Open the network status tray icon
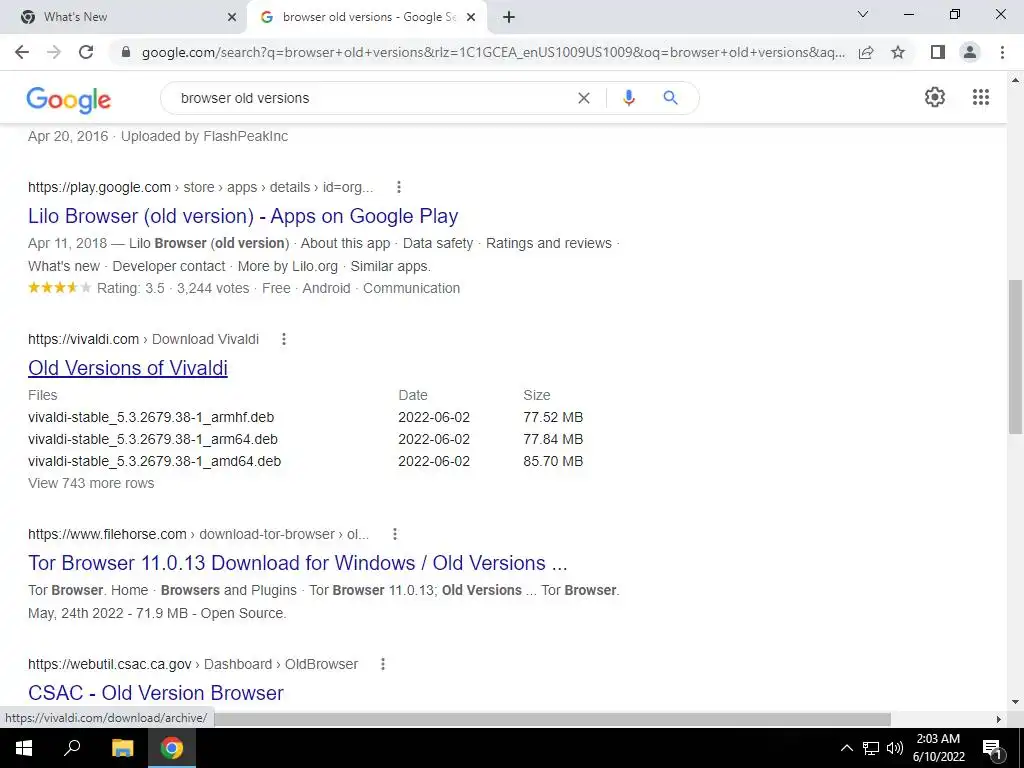Image resolution: width=1024 pixels, height=768 pixels. (x=871, y=748)
